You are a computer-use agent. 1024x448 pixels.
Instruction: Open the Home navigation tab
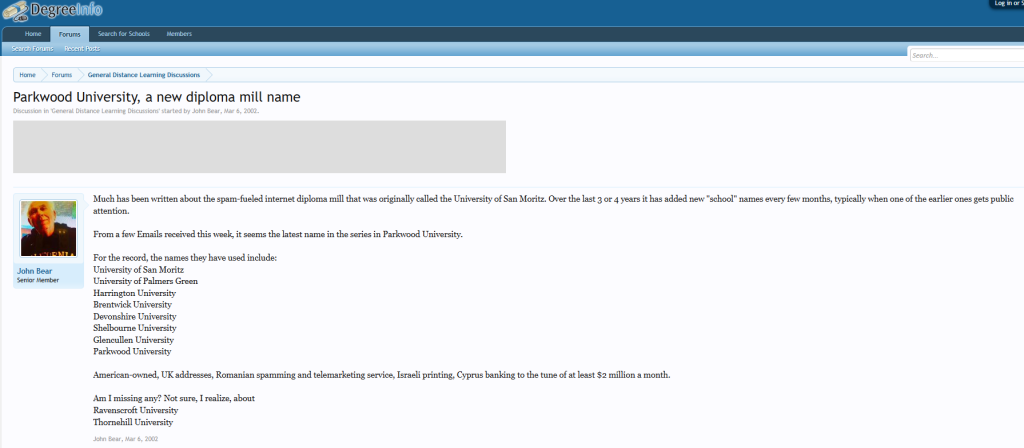coord(33,34)
